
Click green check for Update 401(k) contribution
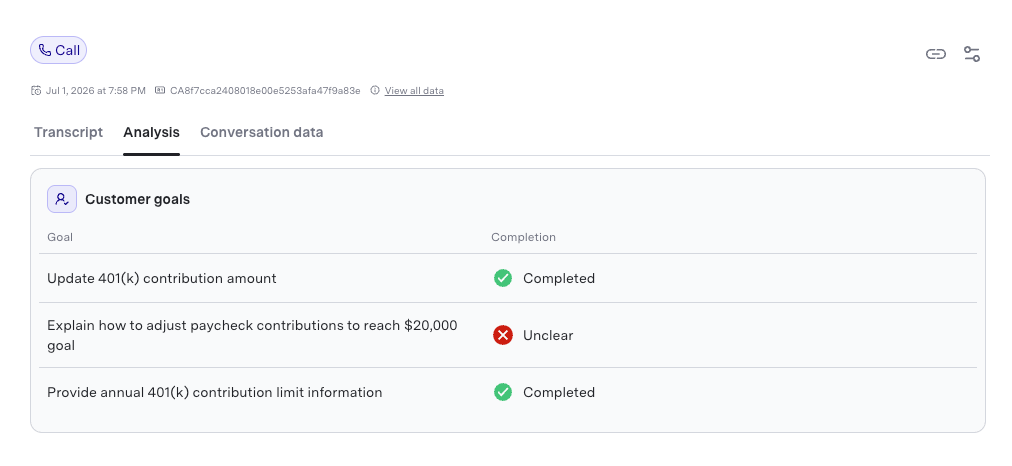coord(503,278)
